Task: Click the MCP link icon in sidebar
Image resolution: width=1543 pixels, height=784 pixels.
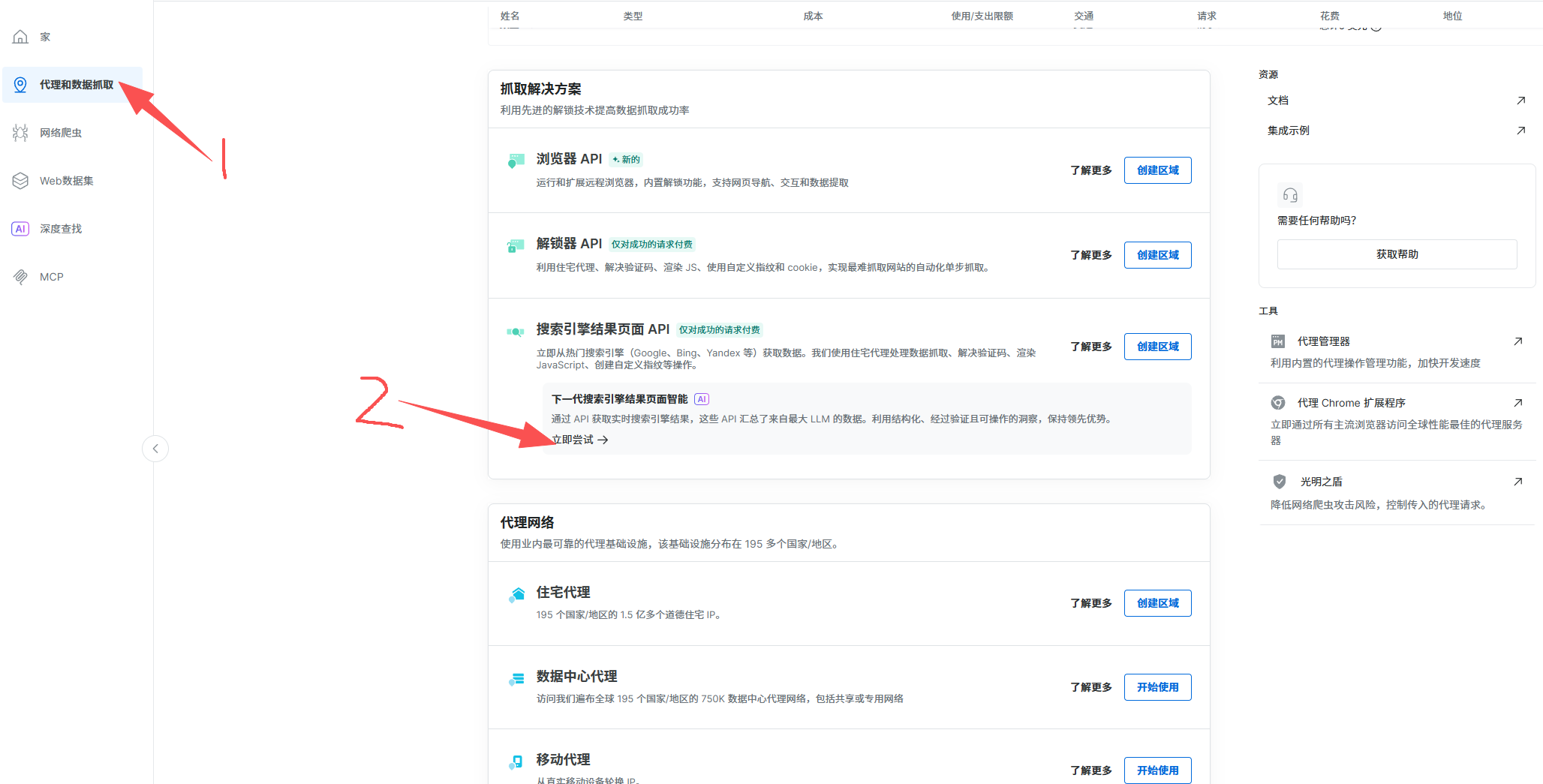Action: 20,276
